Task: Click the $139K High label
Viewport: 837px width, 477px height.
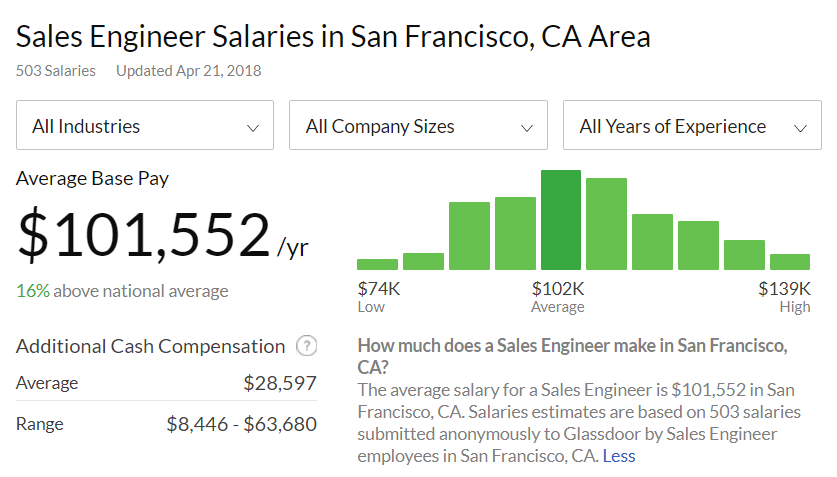Action: tap(784, 297)
